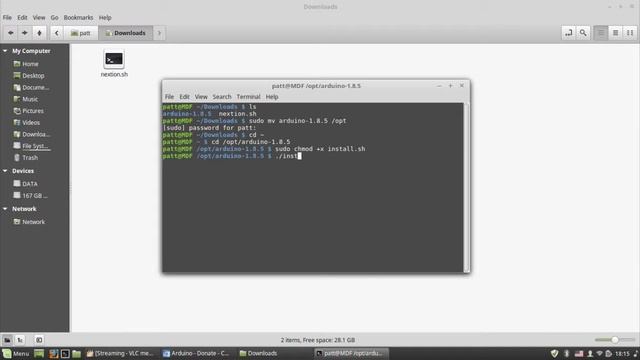Open the Mint Menu button
The width and height of the screenshot is (640, 360).
click(16, 353)
